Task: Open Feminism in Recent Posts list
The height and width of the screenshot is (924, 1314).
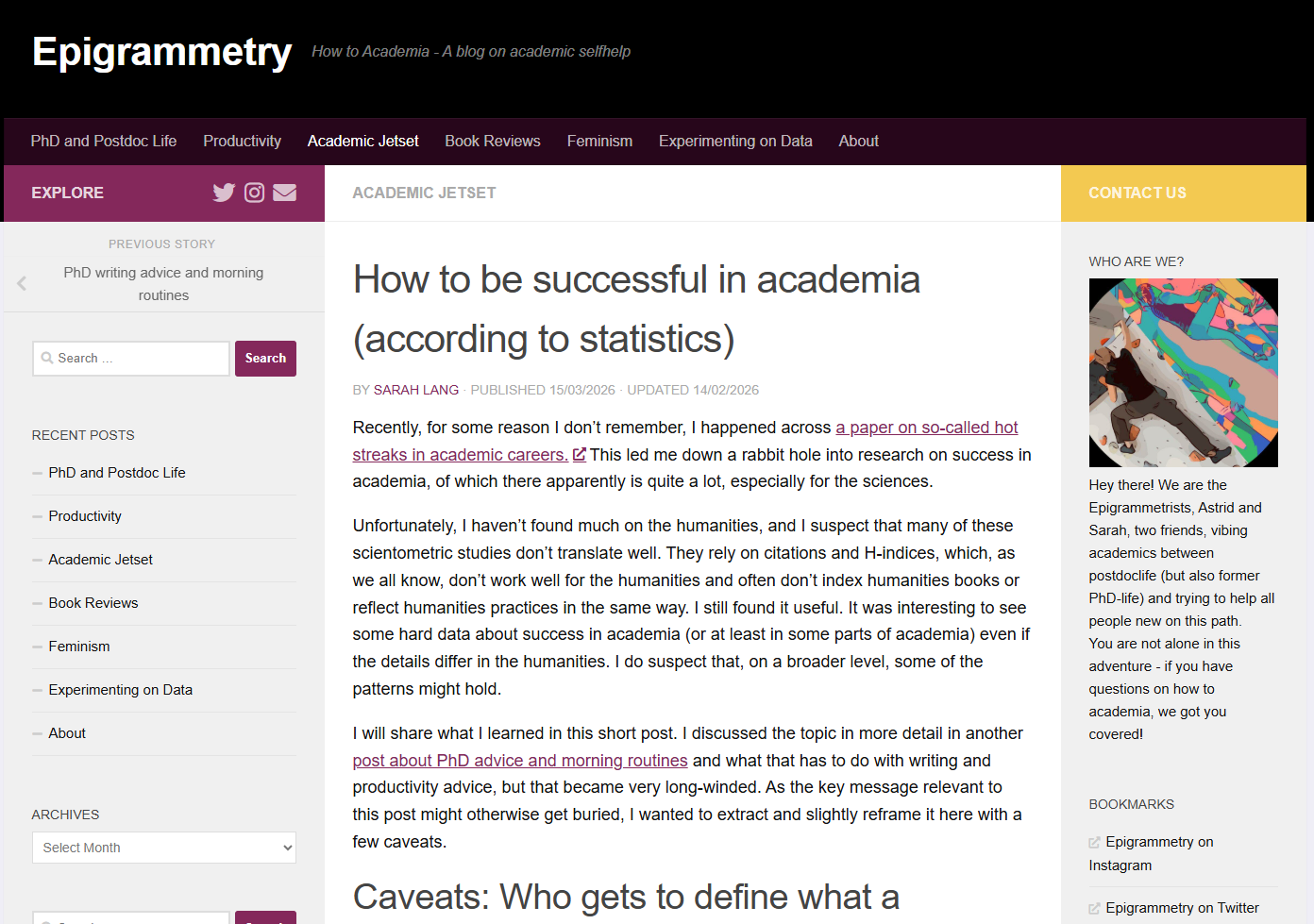Action: click(x=79, y=647)
